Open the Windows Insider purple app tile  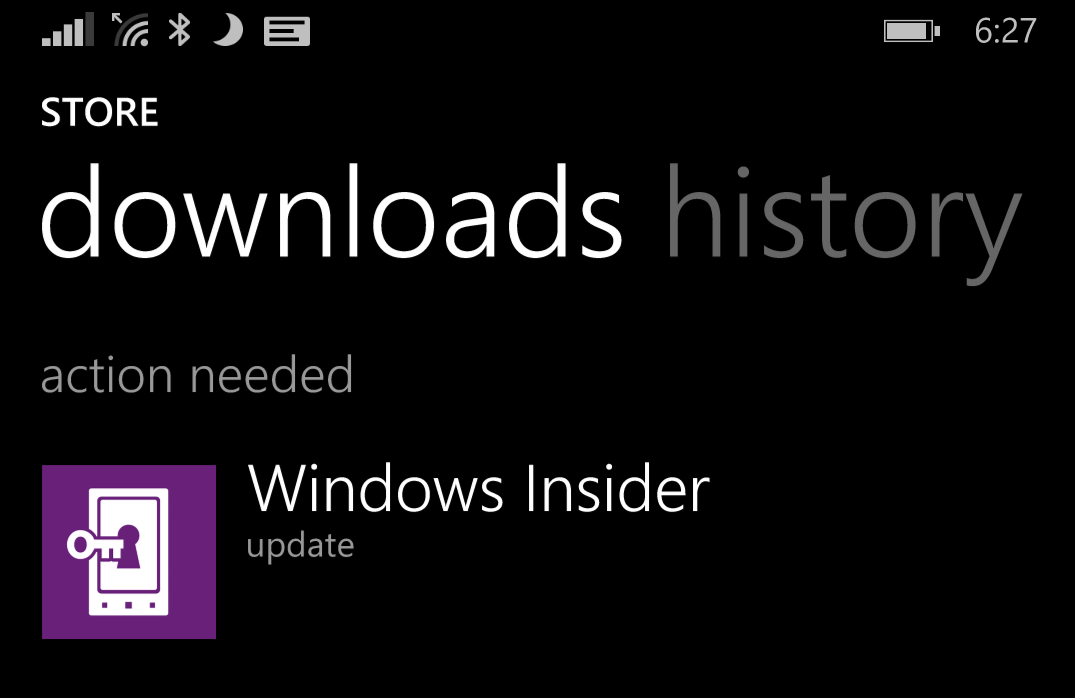(129, 552)
